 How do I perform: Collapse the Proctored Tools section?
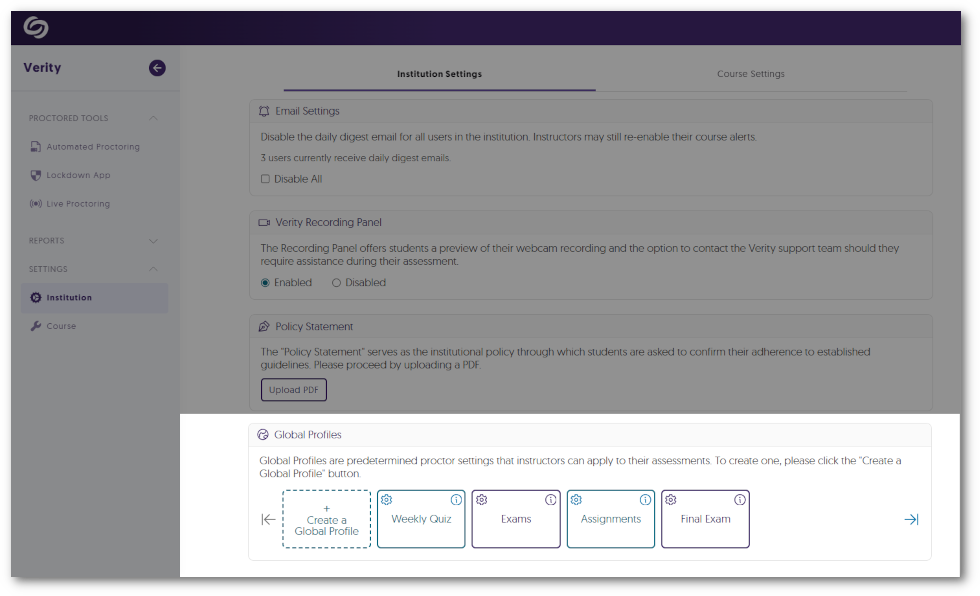[152, 117]
